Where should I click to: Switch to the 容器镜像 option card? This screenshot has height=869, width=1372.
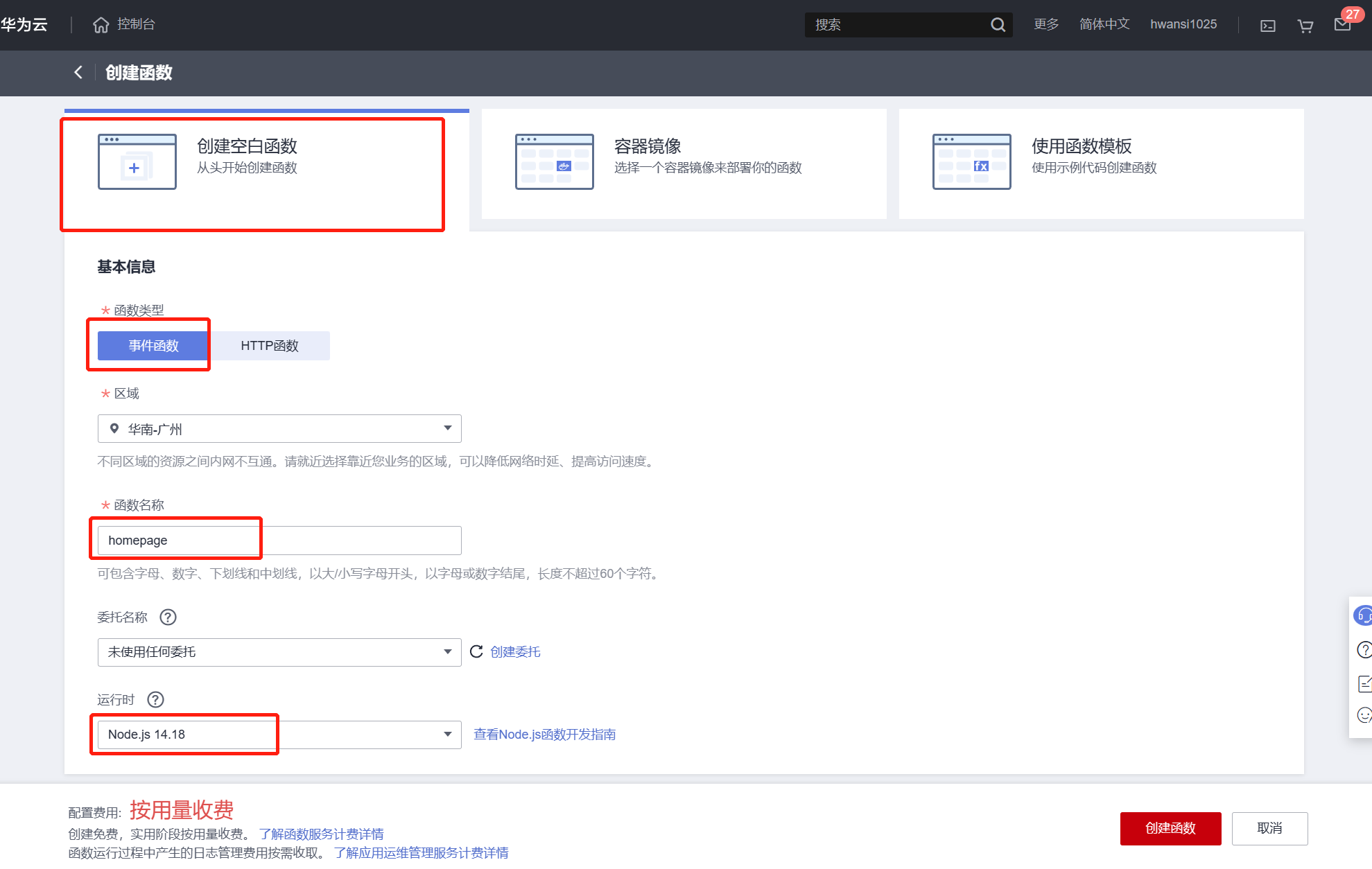(684, 164)
